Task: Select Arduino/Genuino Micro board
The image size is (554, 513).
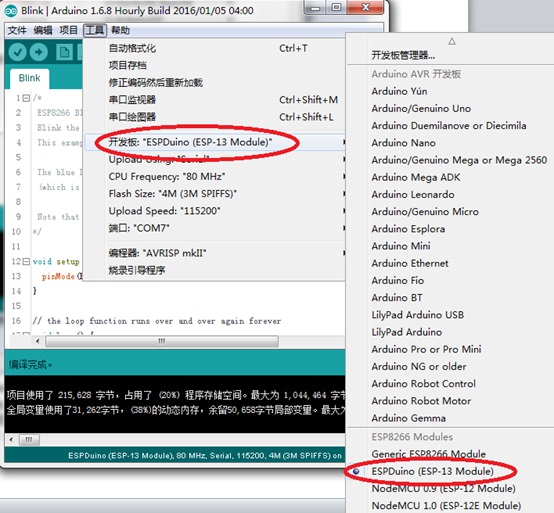Action: coord(449,212)
